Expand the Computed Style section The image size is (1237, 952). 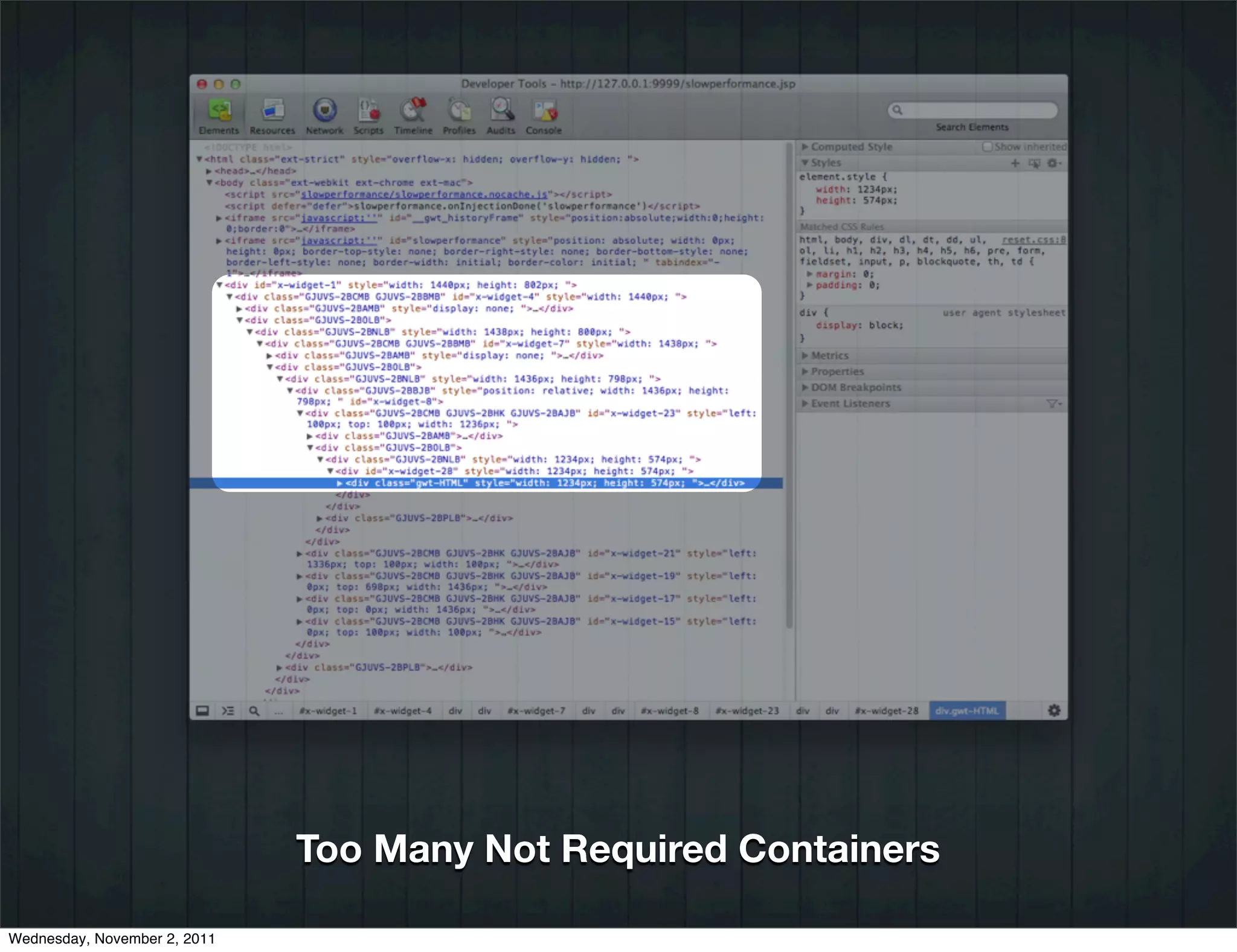pos(805,147)
